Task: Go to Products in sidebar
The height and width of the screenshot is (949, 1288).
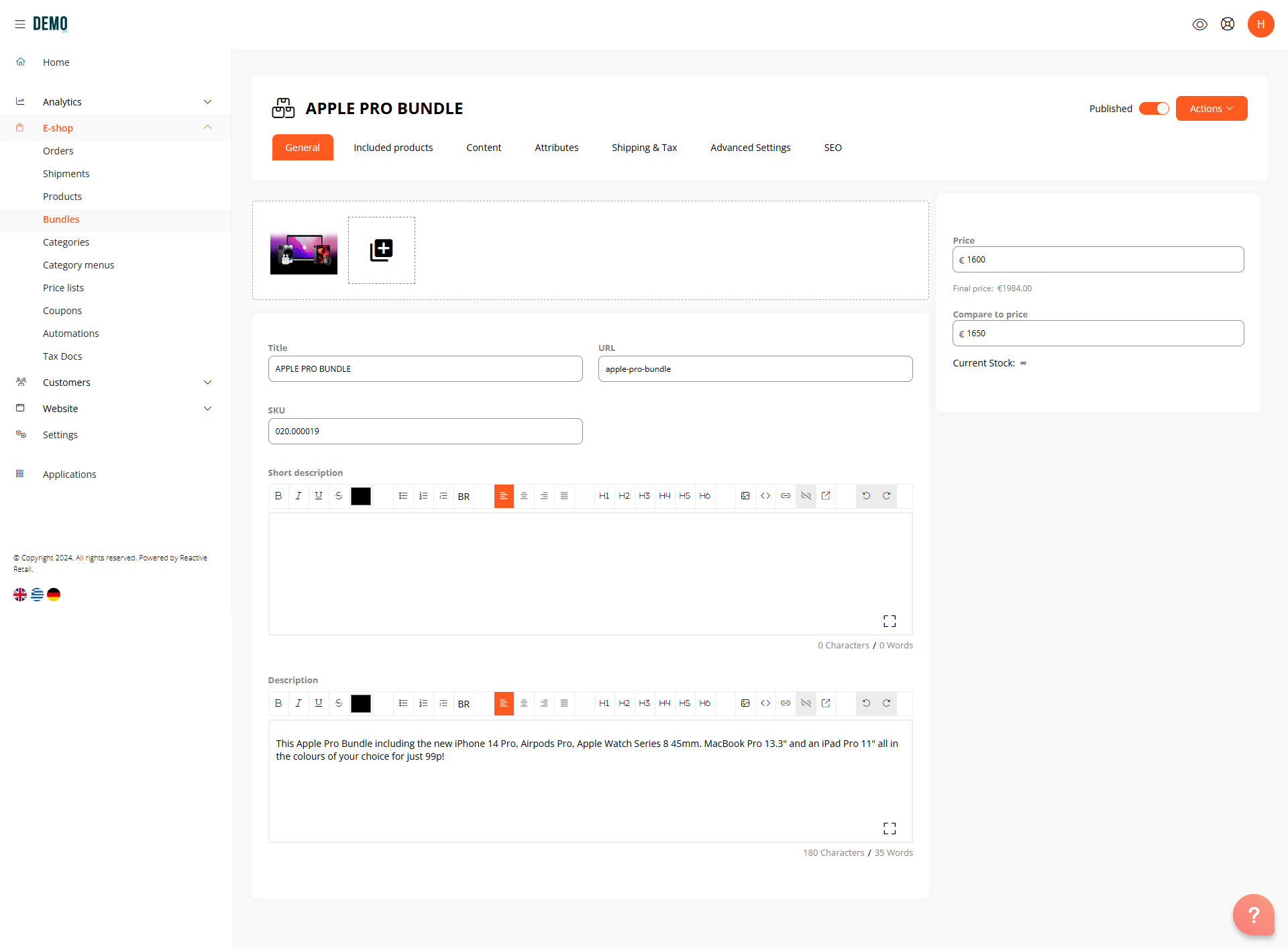Action: (x=62, y=197)
